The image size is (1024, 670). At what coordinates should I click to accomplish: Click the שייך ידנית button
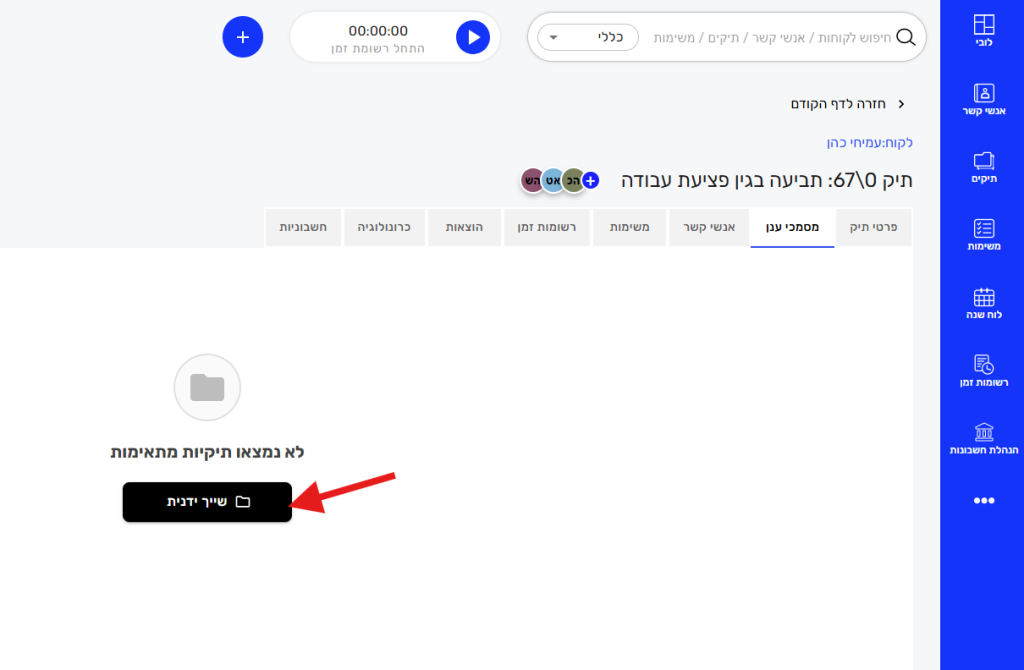click(x=207, y=502)
